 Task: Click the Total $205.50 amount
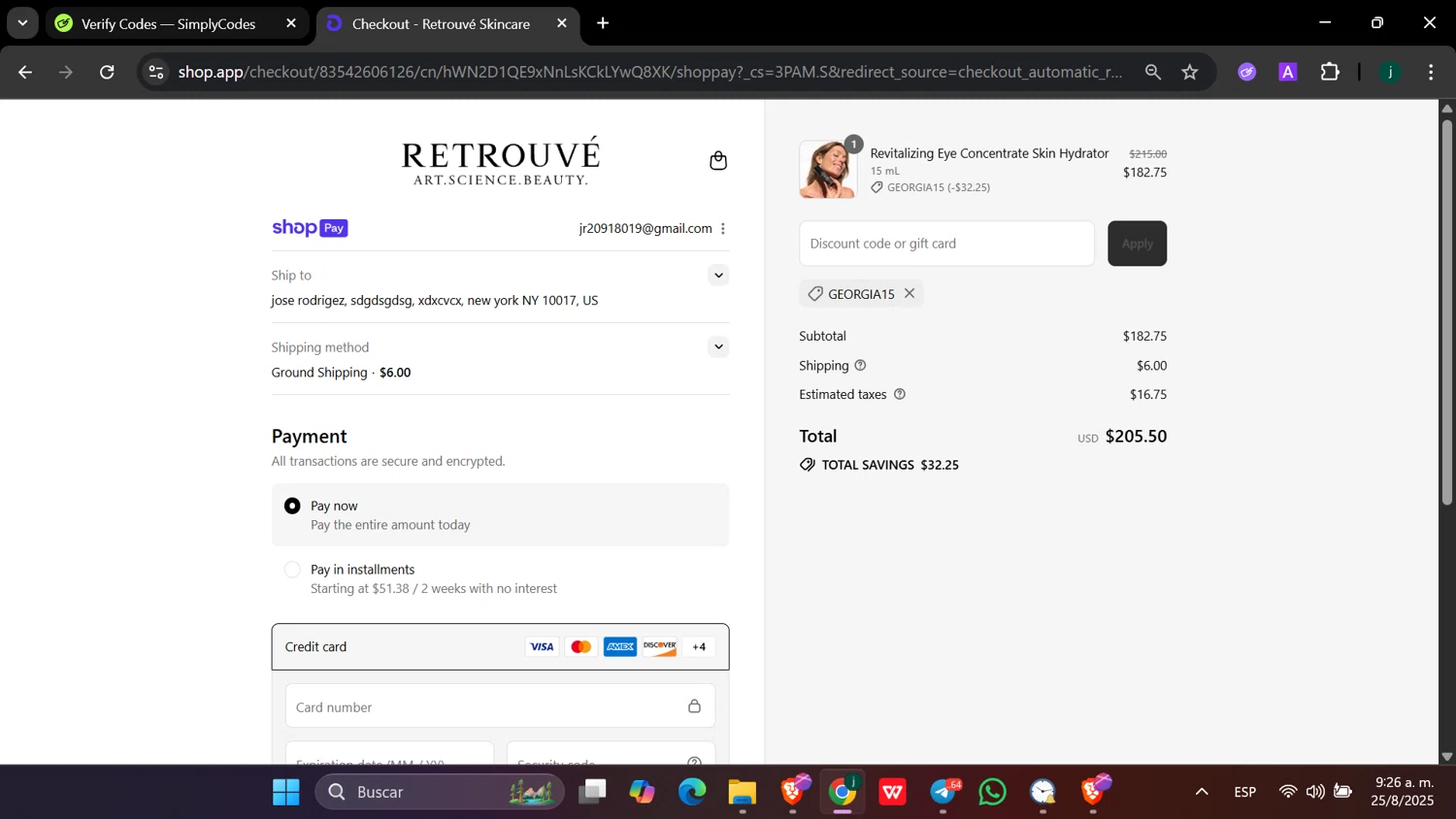[x=1136, y=437]
